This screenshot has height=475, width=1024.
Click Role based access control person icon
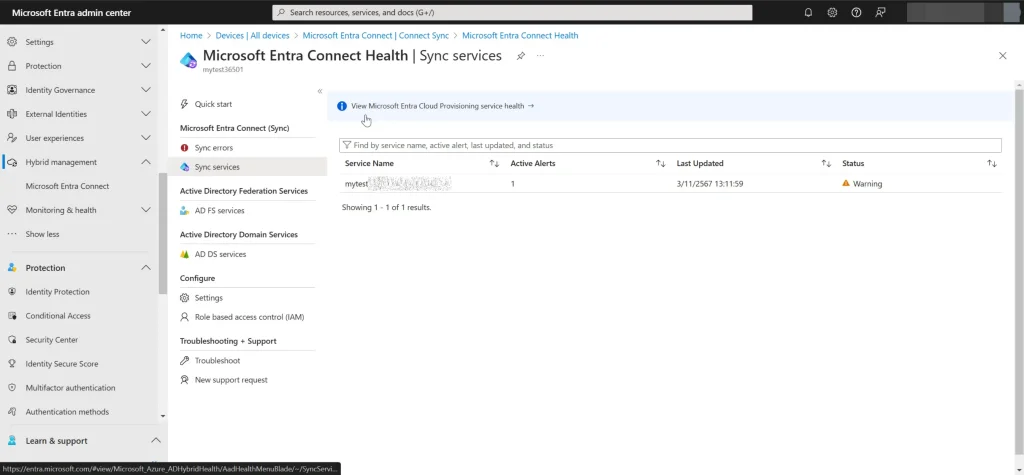(184, 317)
